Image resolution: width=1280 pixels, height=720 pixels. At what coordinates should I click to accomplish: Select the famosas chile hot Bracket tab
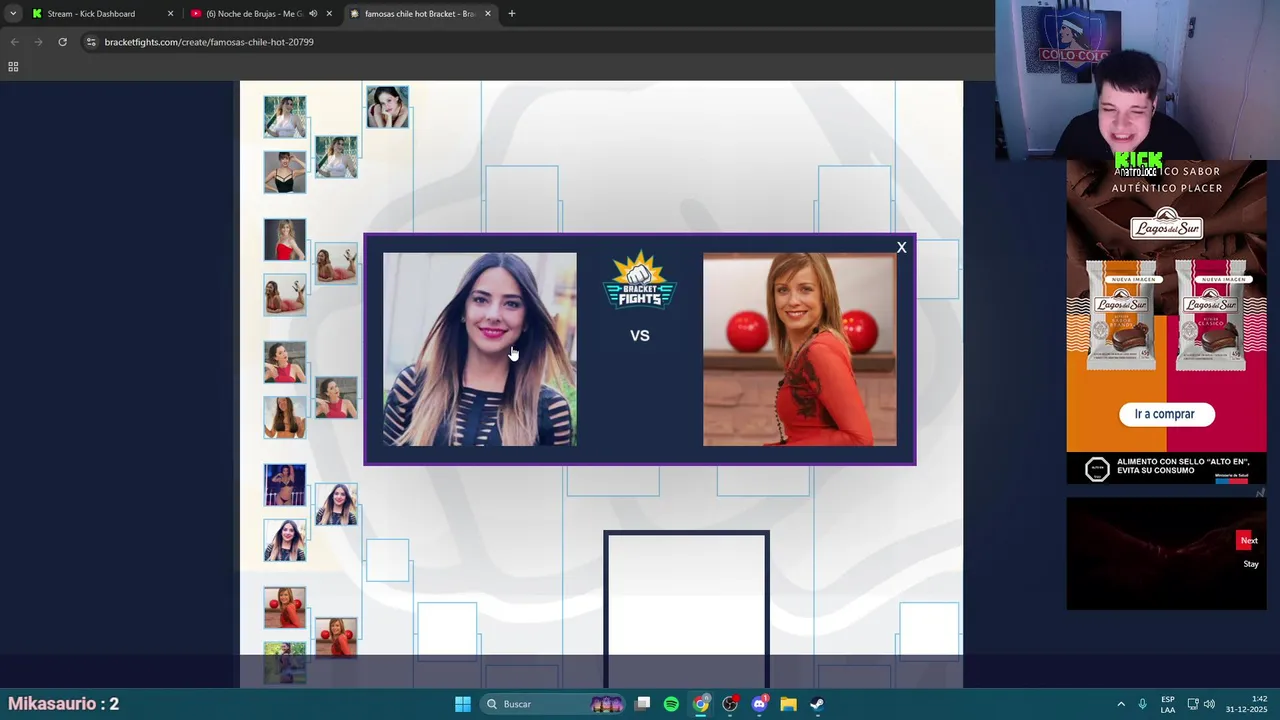click(418, 14)
